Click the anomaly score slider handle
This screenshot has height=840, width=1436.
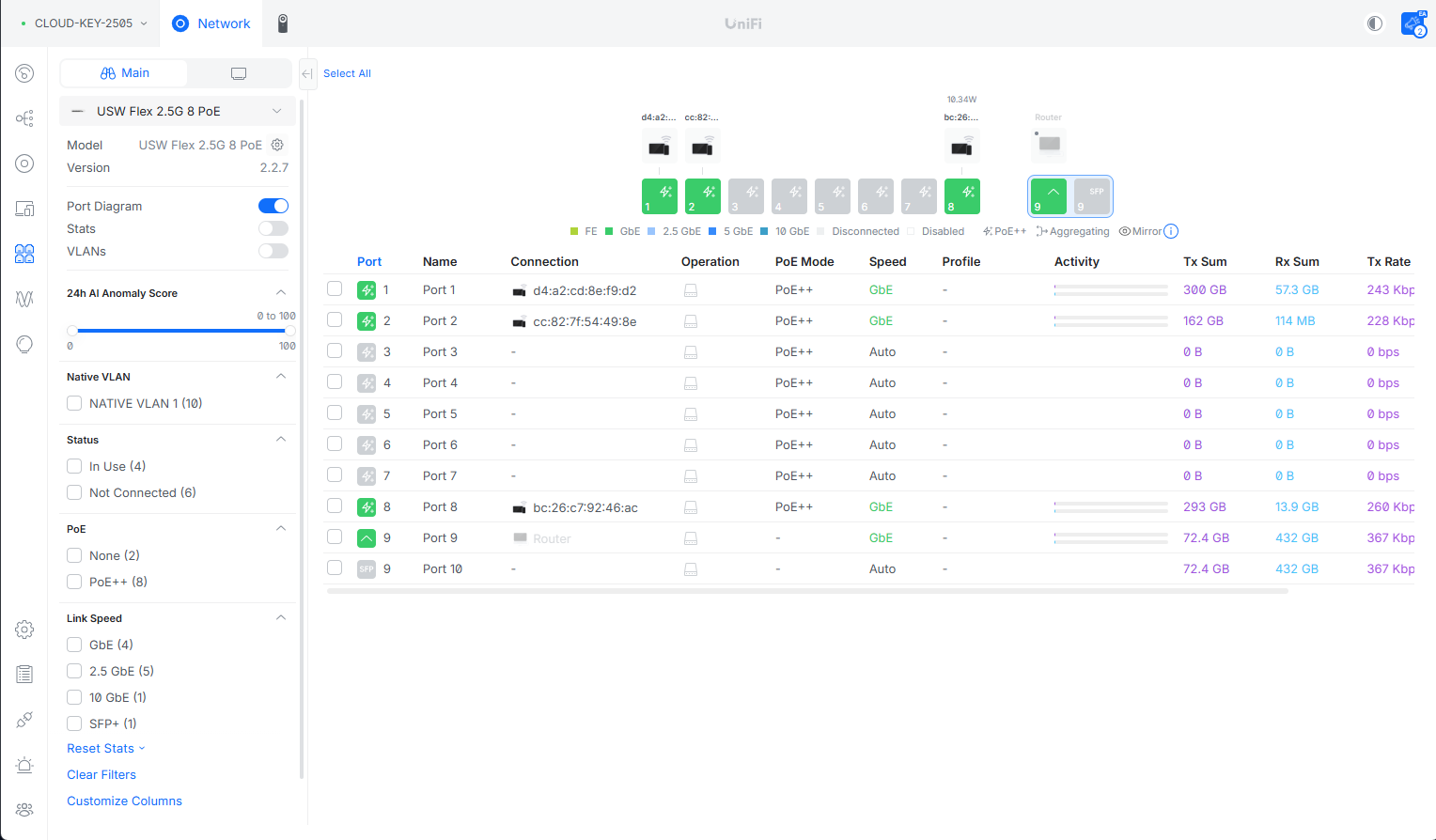72,331
